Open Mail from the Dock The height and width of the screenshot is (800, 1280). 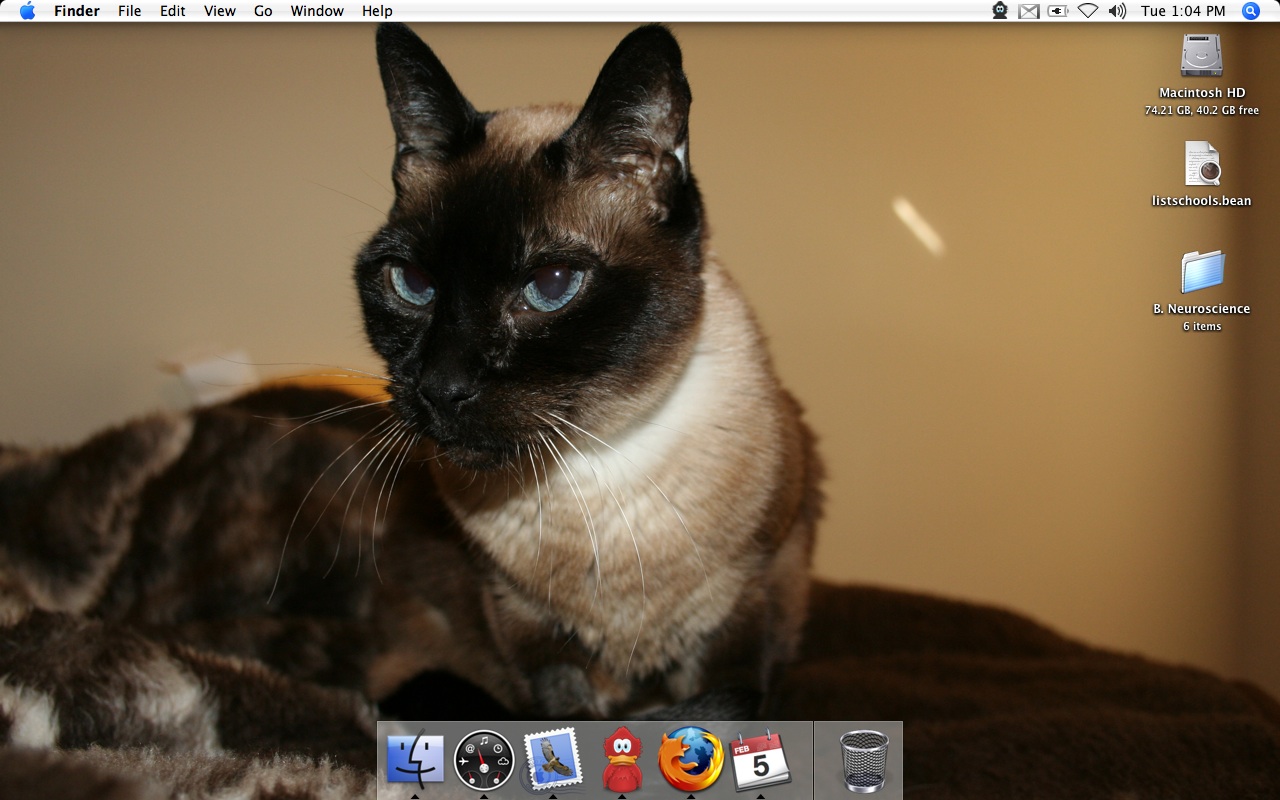(553, 758)
